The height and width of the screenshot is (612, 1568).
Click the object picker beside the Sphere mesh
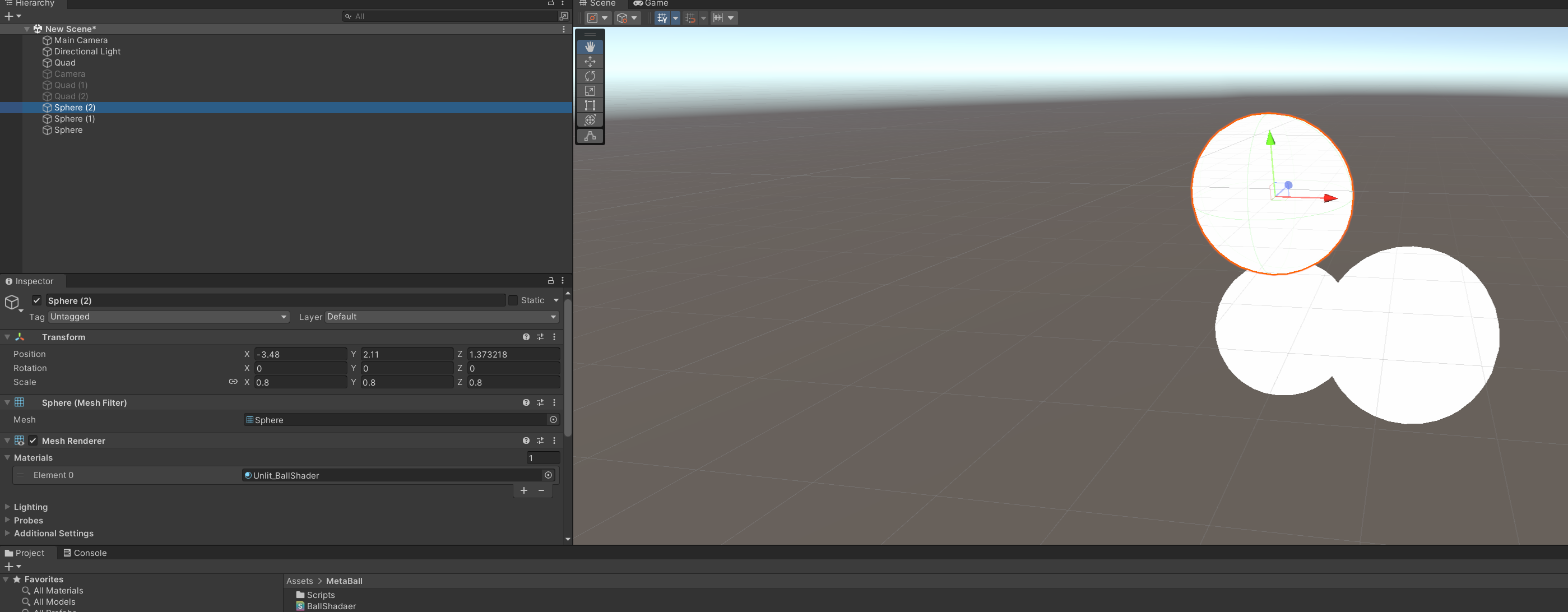coord(553,420)
